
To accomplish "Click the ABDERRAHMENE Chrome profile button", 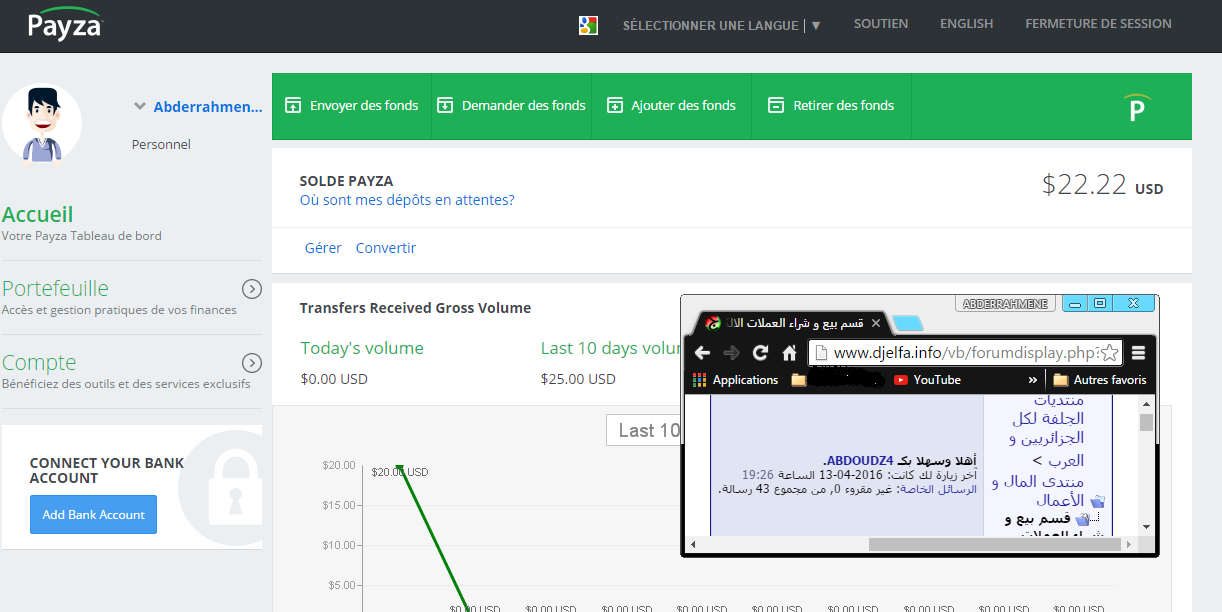I will pos(1007,303).
